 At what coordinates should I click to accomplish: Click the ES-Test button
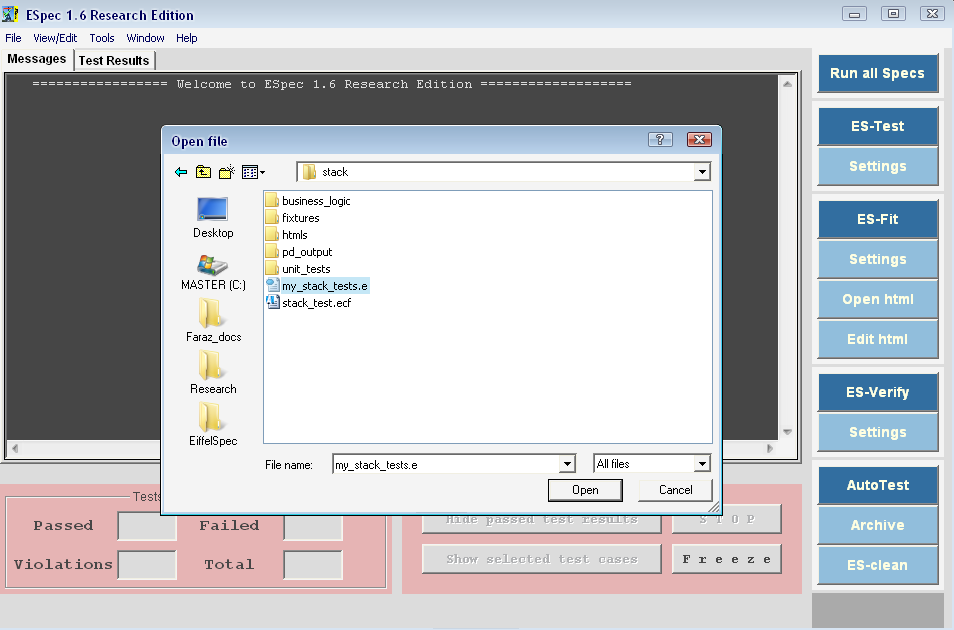click(x=877, y=126)
